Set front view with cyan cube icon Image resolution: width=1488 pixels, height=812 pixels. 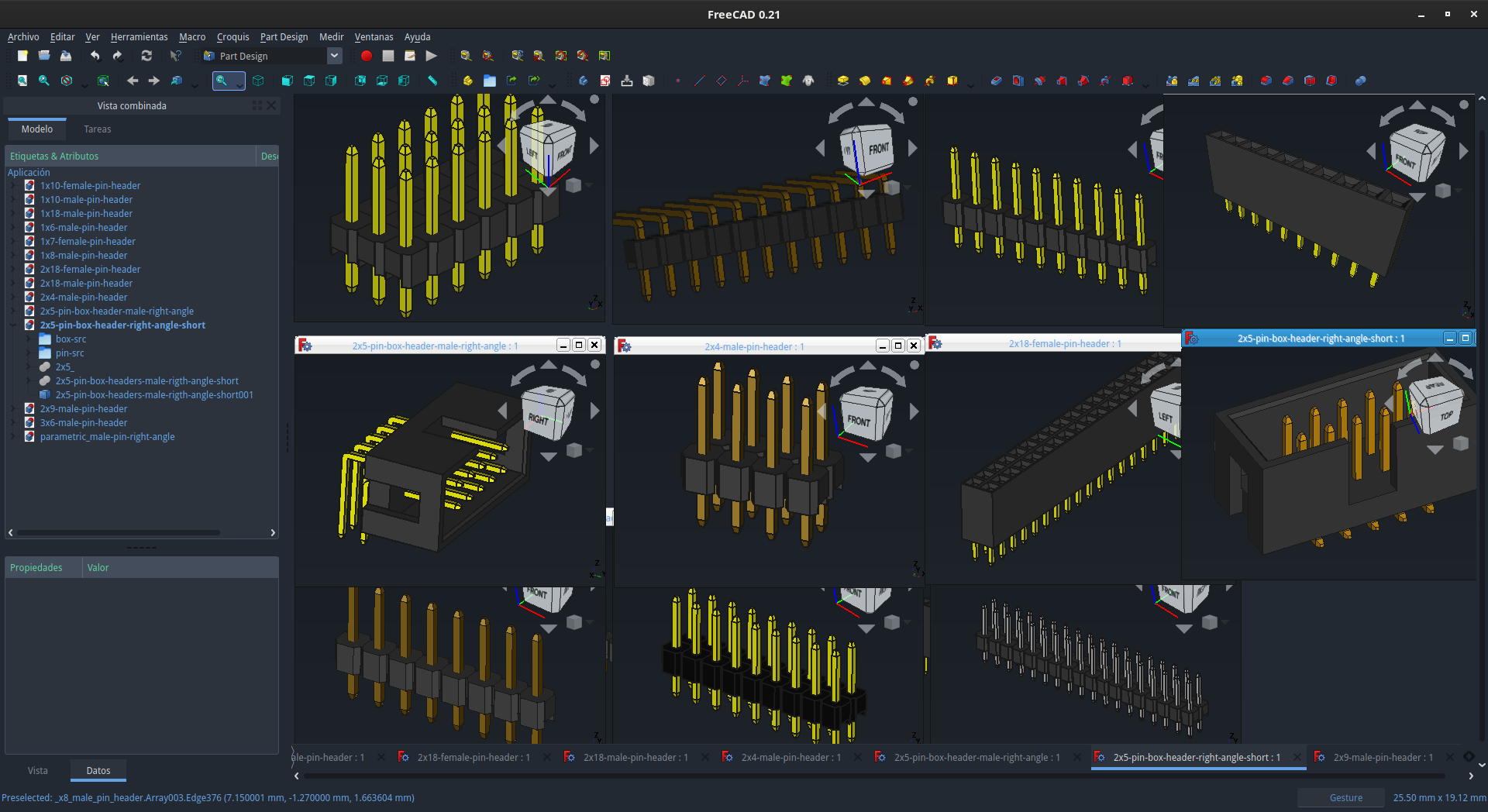pos(288,81)
